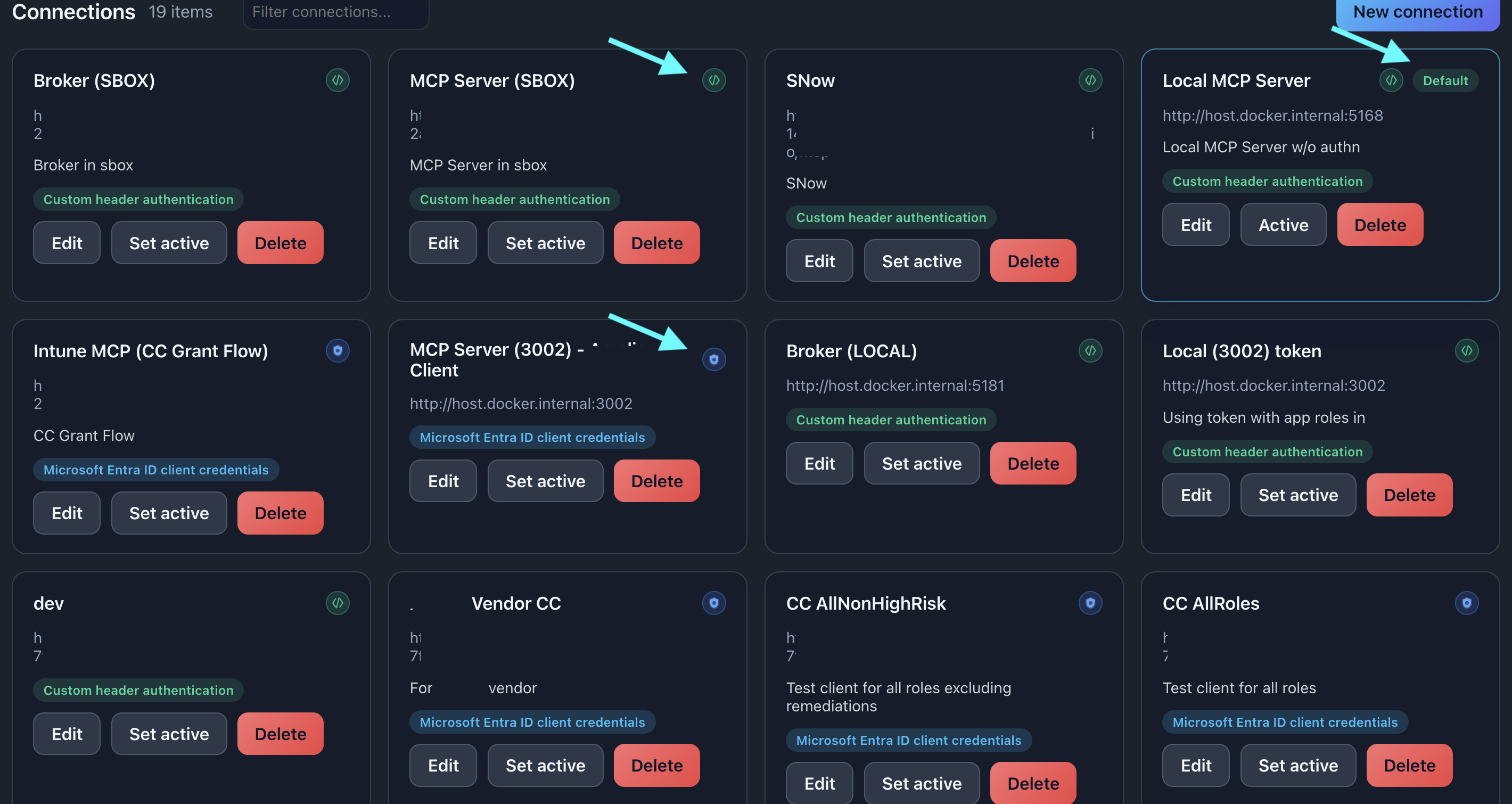
Task: Set active the Broker (SBOX) connection
Action: (169, 242)
